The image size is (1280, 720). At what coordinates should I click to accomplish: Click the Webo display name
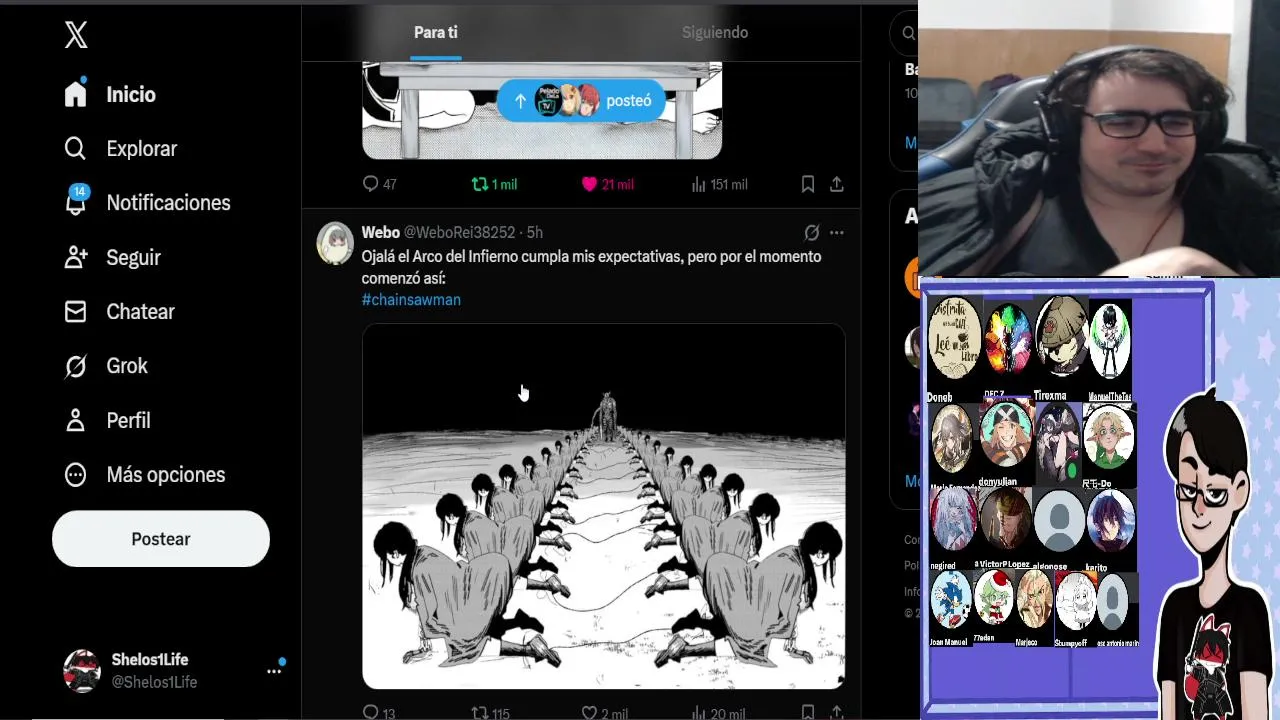[x=380, y=232]
